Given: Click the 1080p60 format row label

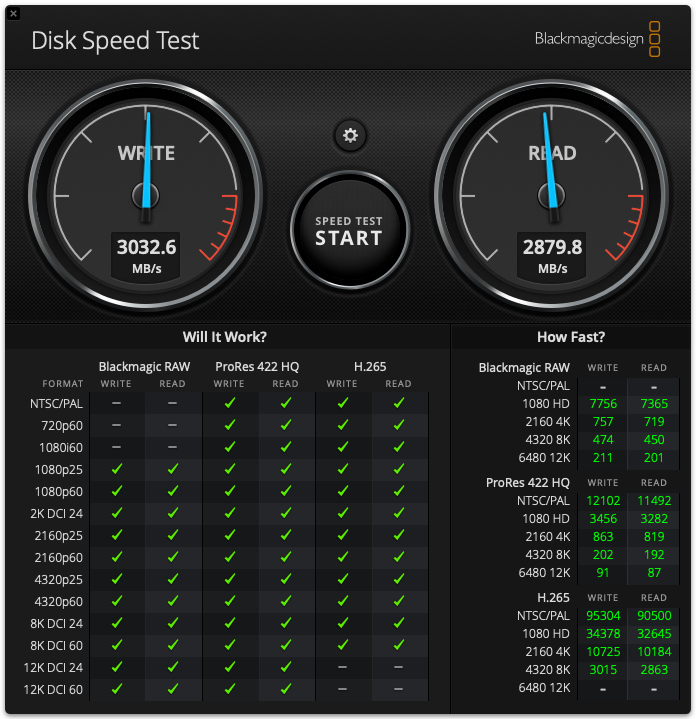Looking at the screenshot, I should [59, 492].
